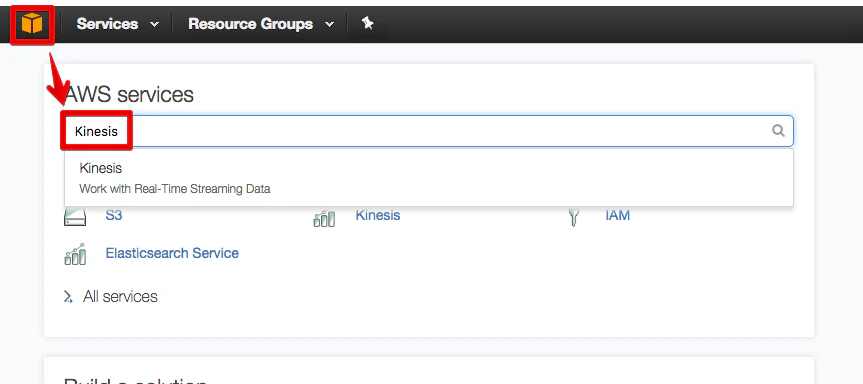Click 'Work with Real-Time Streaming Data' description
This screenshot has height=384, width=863.
pos(175,189)
